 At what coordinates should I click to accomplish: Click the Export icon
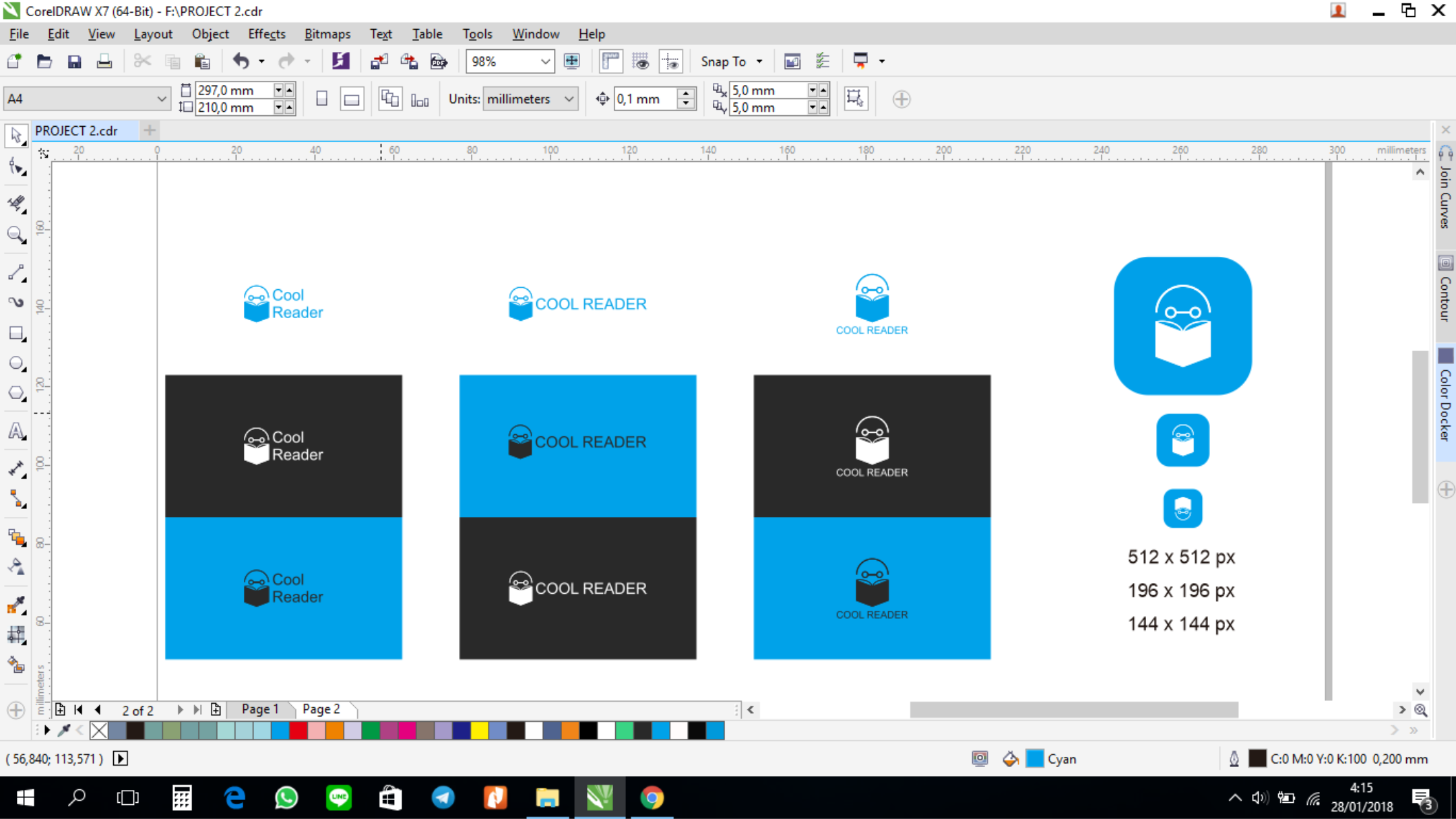tap(409, 61)
